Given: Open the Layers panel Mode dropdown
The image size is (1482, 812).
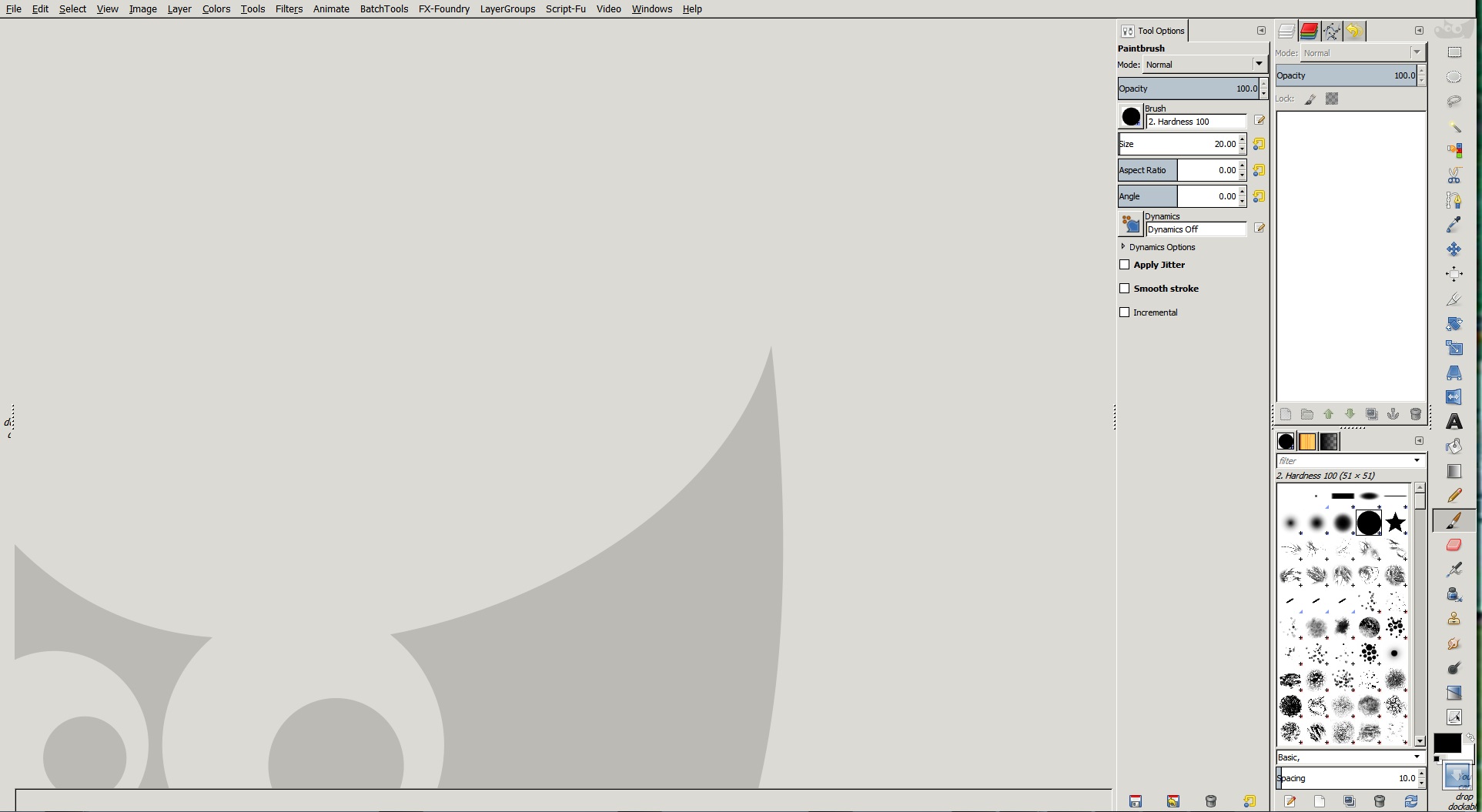Looking at the screenshot, I should (1362, 53).
